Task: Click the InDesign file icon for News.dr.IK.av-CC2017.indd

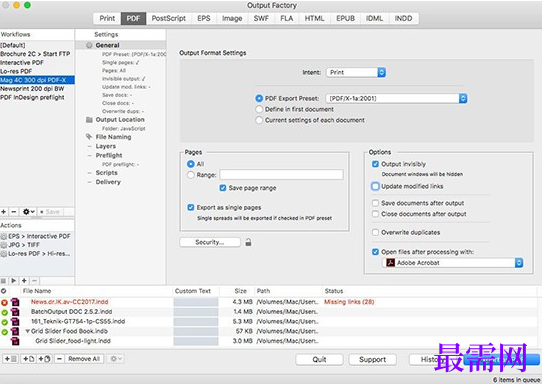Action: 15,302
